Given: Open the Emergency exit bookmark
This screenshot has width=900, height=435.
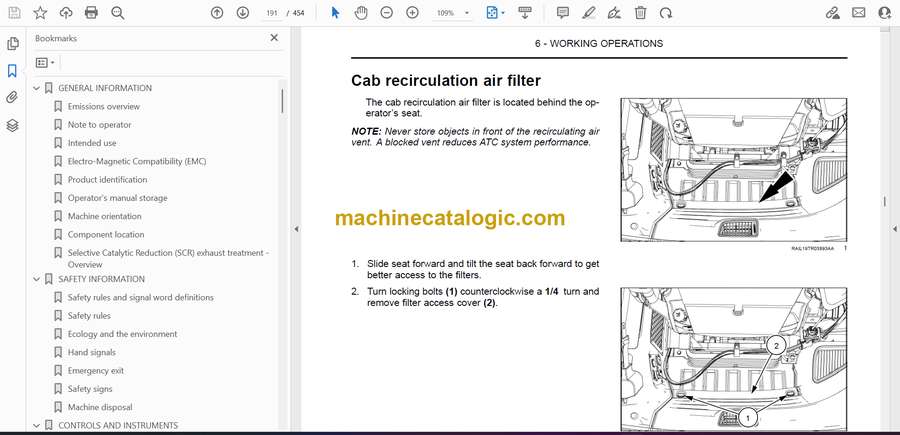Looking at the screenshot, I should (96, 371).
